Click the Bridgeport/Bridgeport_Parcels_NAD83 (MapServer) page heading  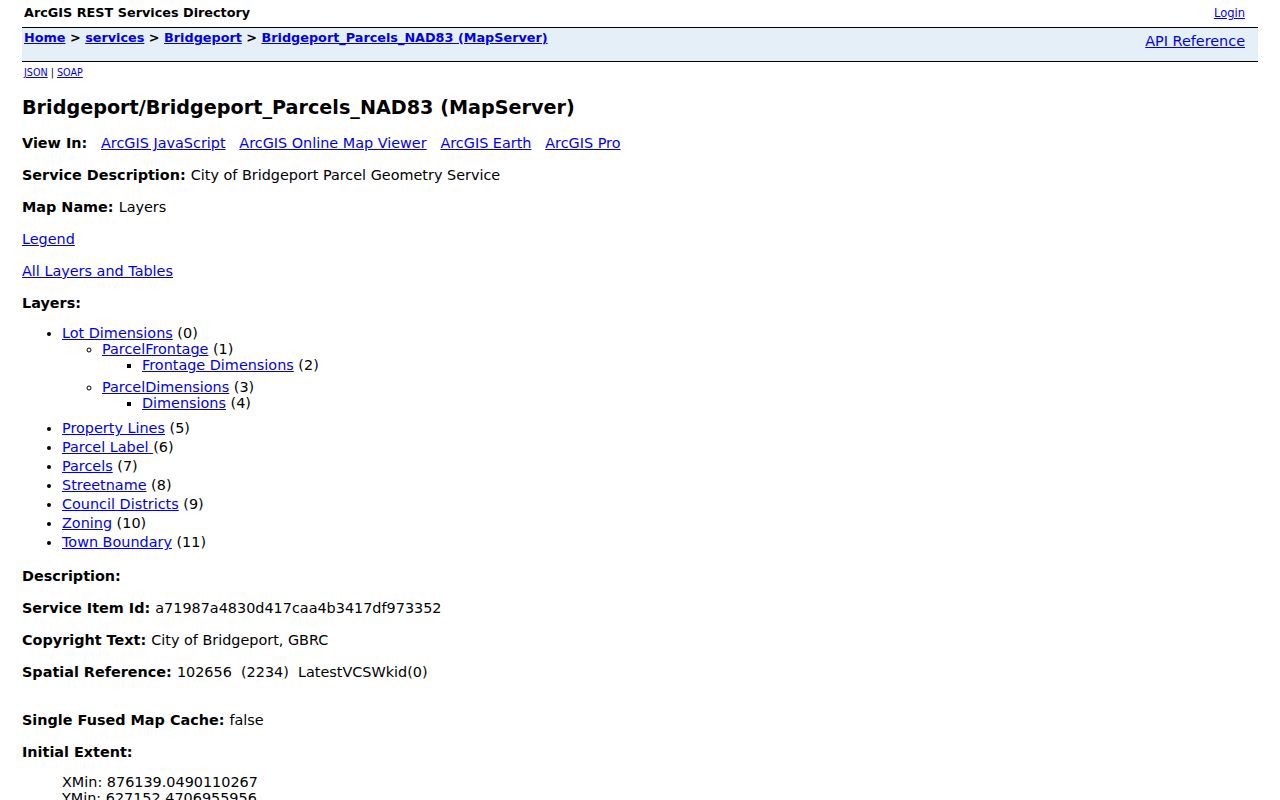(x=298, y=107)
